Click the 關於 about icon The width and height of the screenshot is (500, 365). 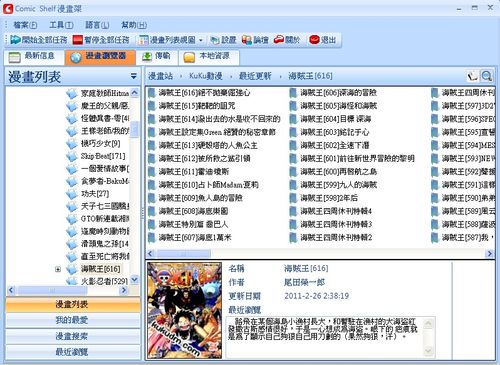click(x=279, y=40)
